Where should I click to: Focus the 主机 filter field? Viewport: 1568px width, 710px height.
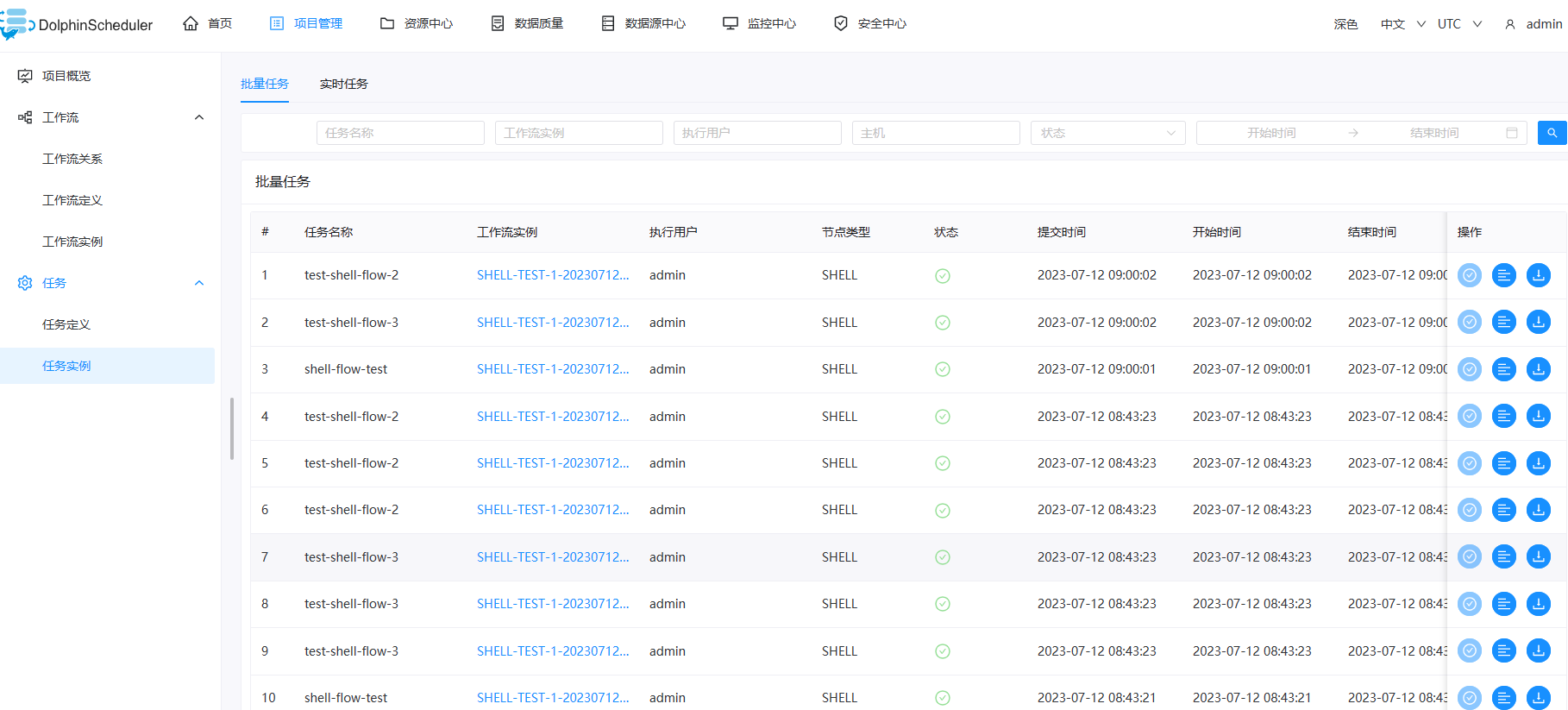click(x=936, y=133)
